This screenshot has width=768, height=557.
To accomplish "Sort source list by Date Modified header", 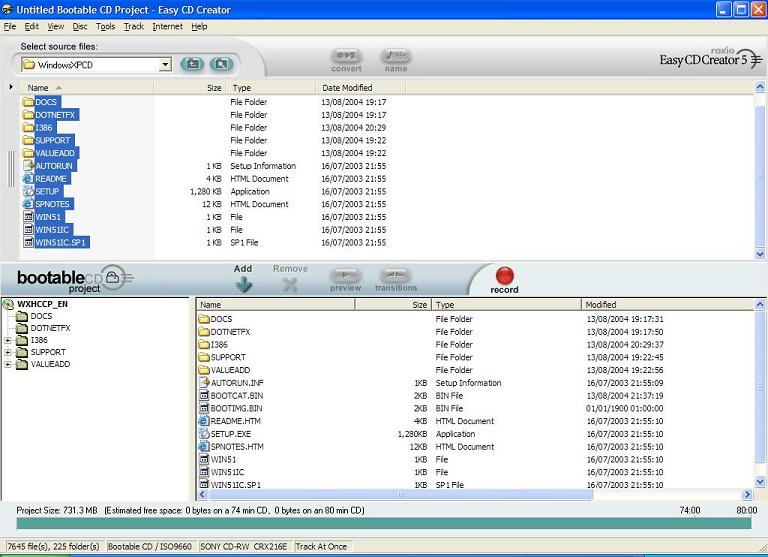I will pos(361,88).
